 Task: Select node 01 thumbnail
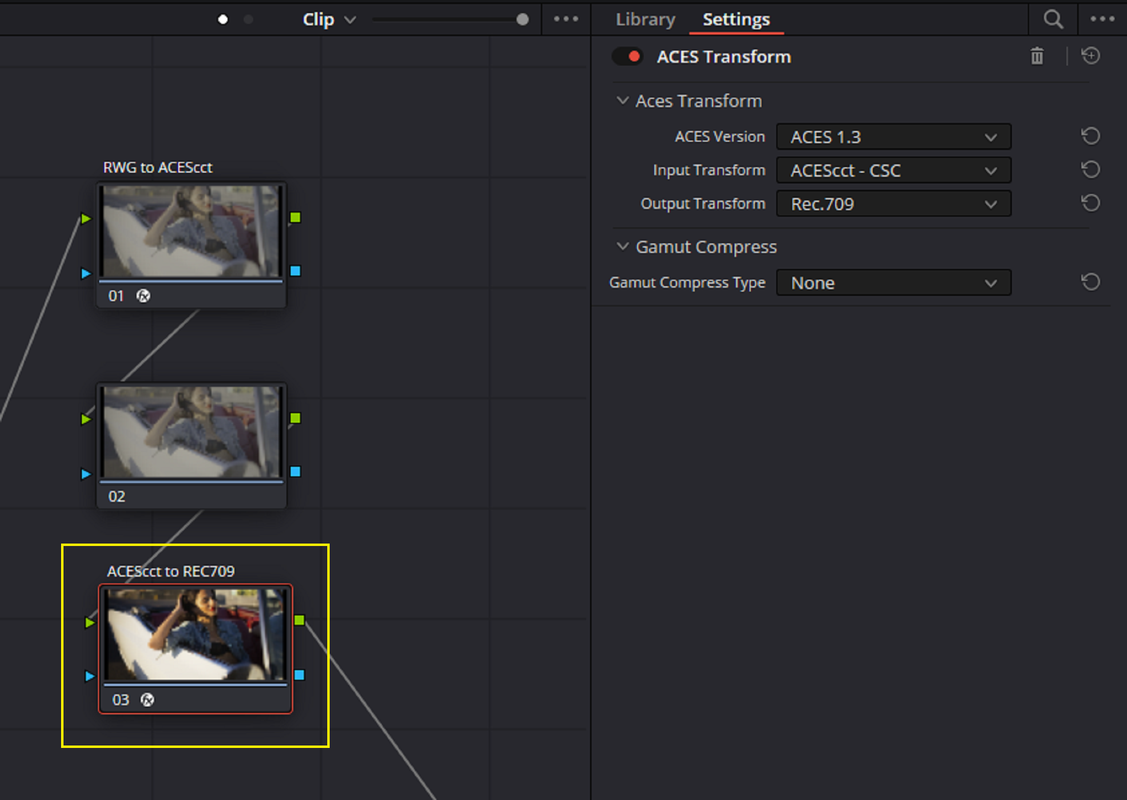191,231
